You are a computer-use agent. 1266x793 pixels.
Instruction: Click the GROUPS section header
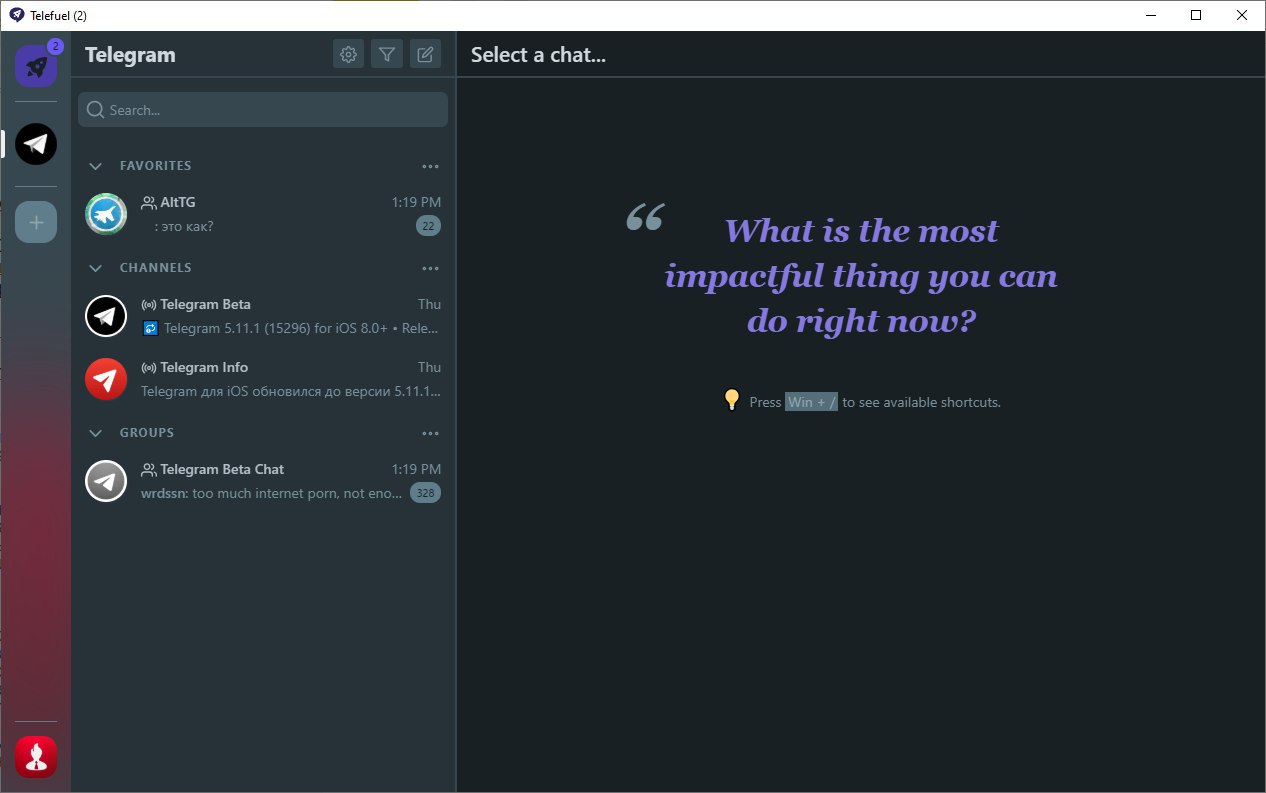click(x=147, y=433)
